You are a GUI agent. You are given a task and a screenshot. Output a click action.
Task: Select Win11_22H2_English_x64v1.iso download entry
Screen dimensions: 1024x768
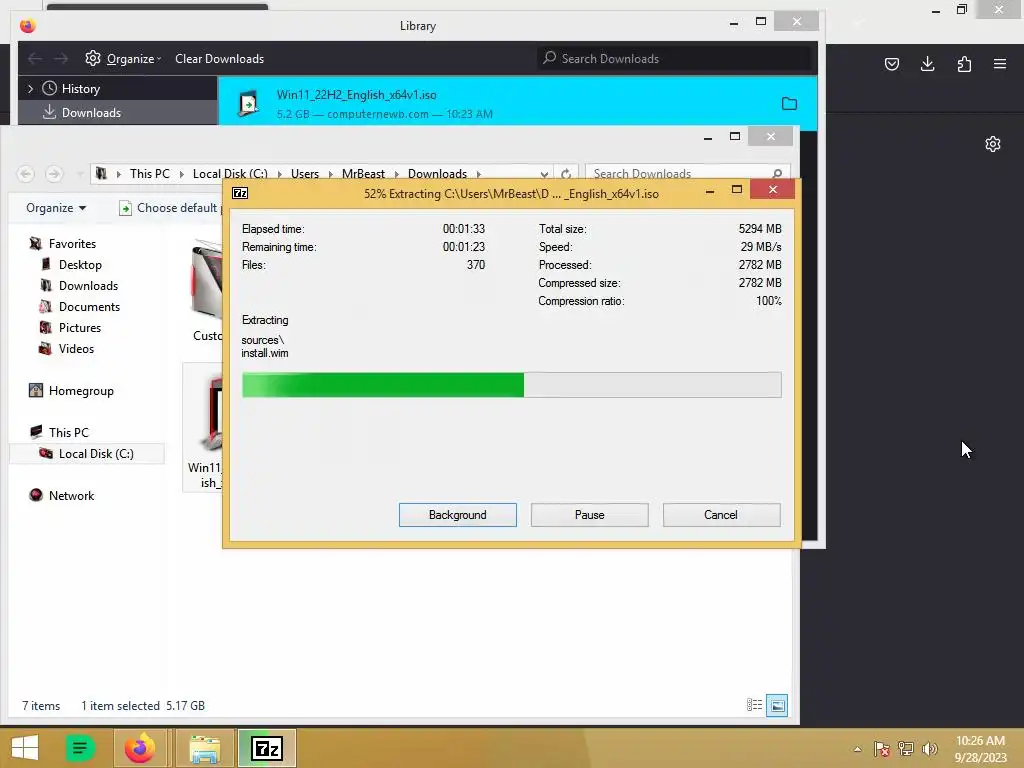[517, 103]
